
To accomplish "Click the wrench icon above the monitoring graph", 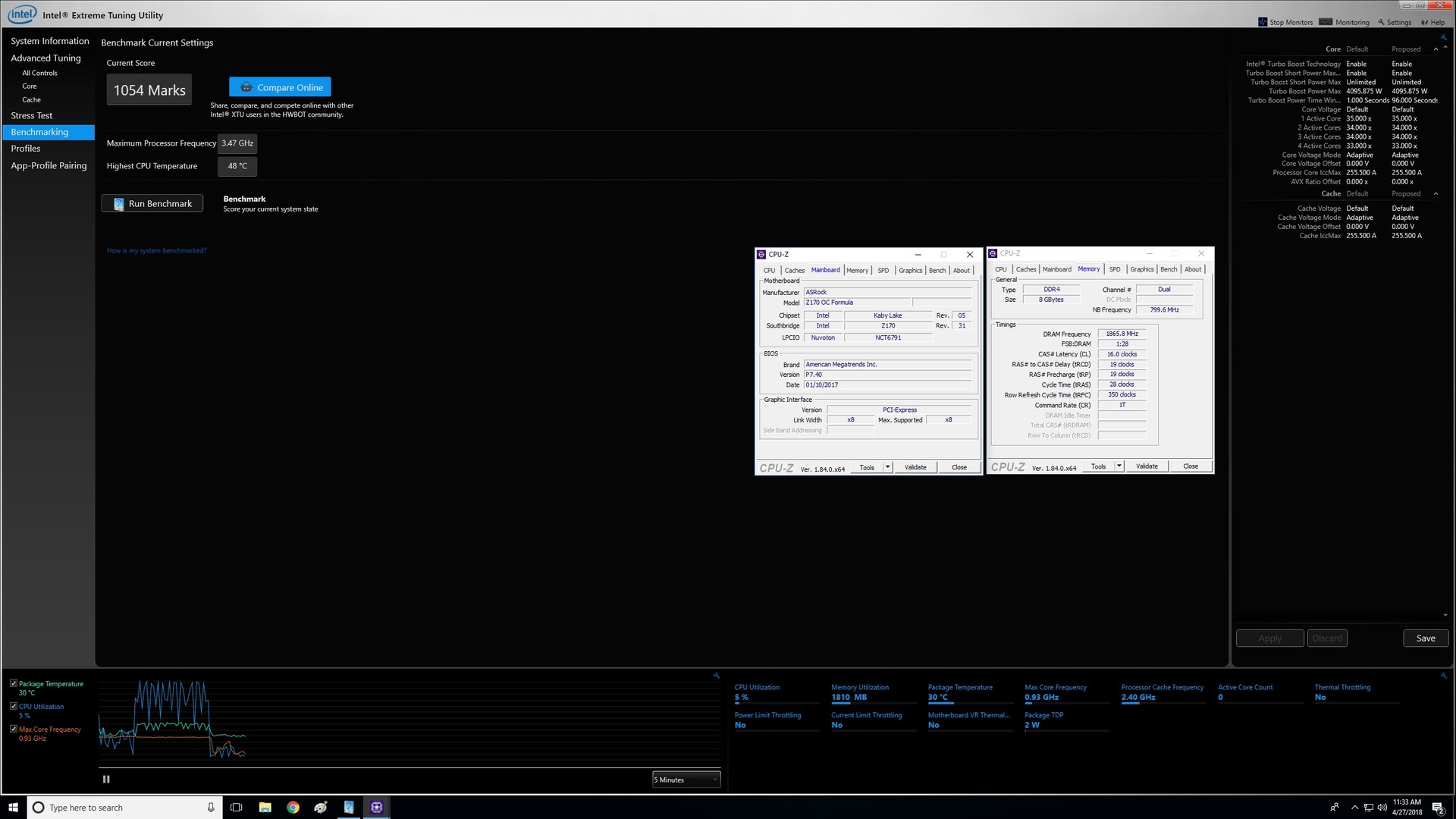I will tap(716, 675).
